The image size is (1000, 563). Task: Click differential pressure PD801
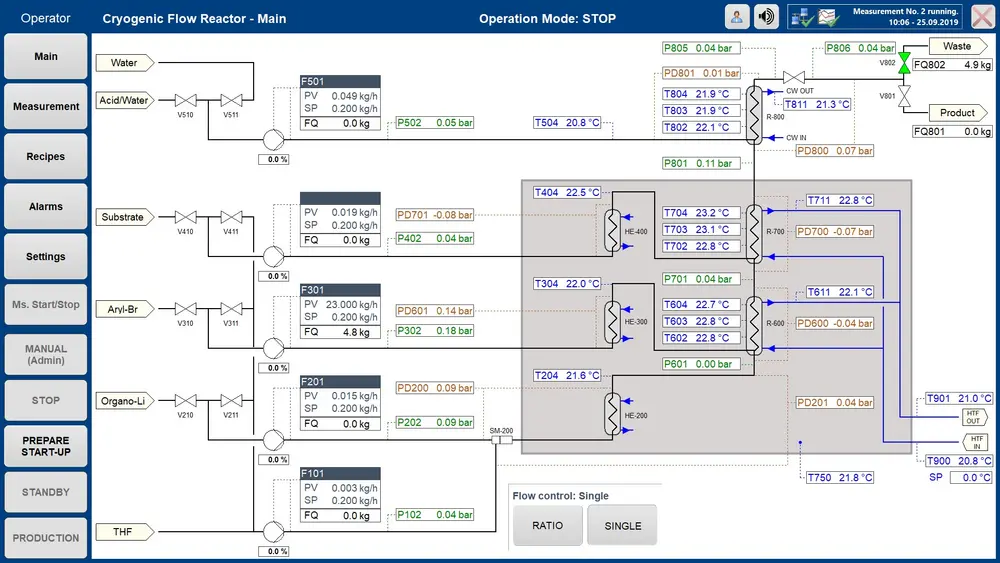coord(702,73)
